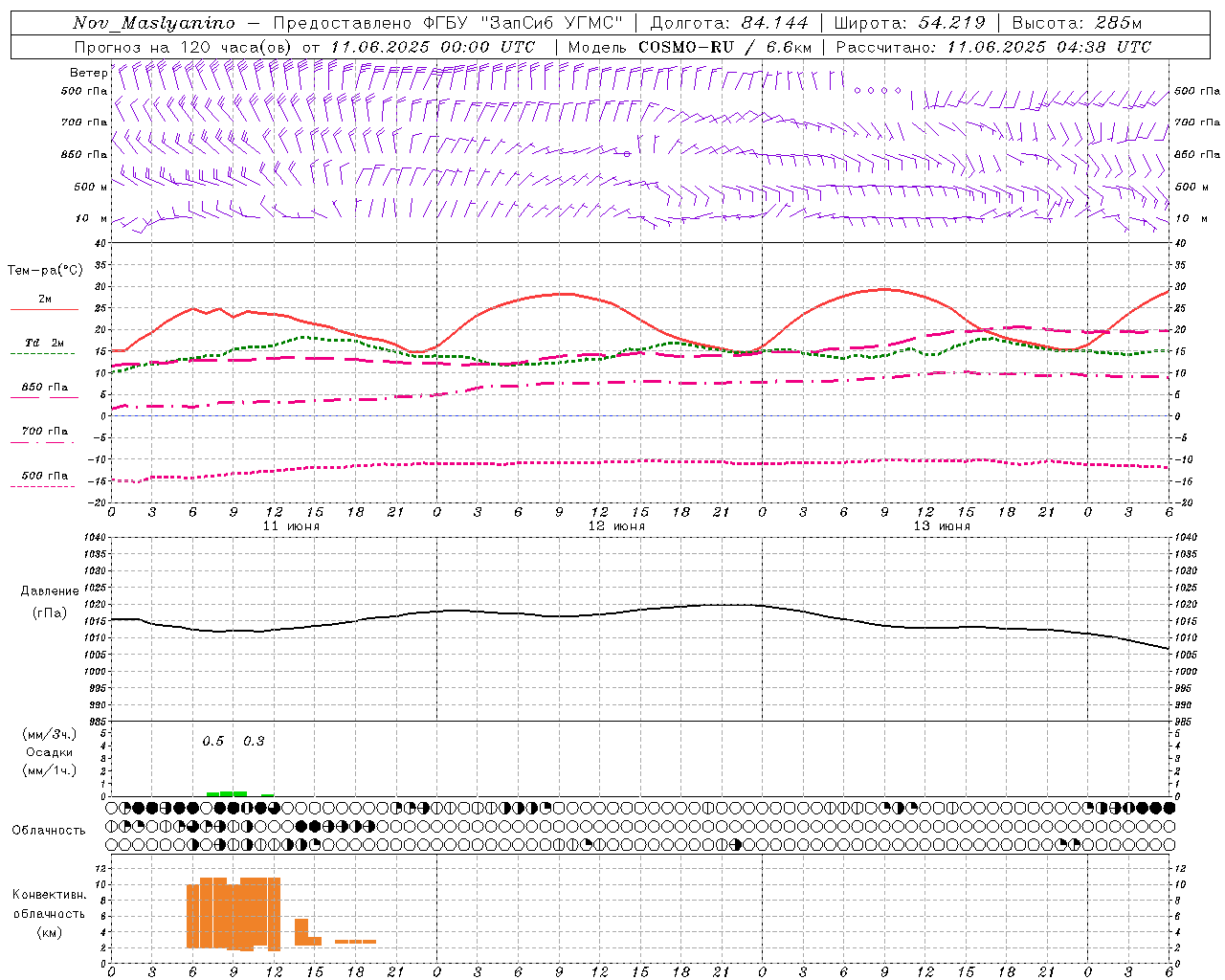Click the computed time "Рассчитано: 11.06.2025 04:38 UTC"
Image resolution: width=1225 pixels, height=980 pixels.
(x=993, y=47)
